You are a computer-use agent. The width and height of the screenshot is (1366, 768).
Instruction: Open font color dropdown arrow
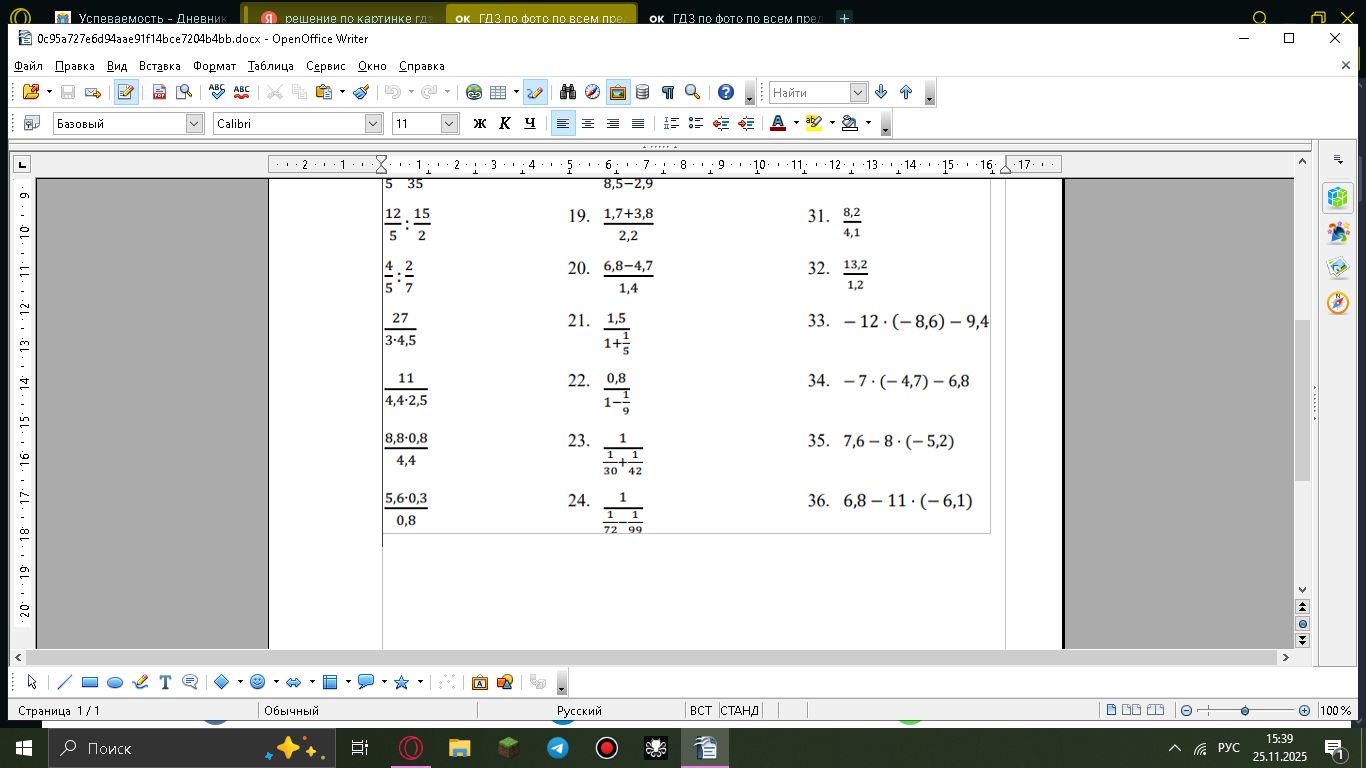[x=796, y=123]
